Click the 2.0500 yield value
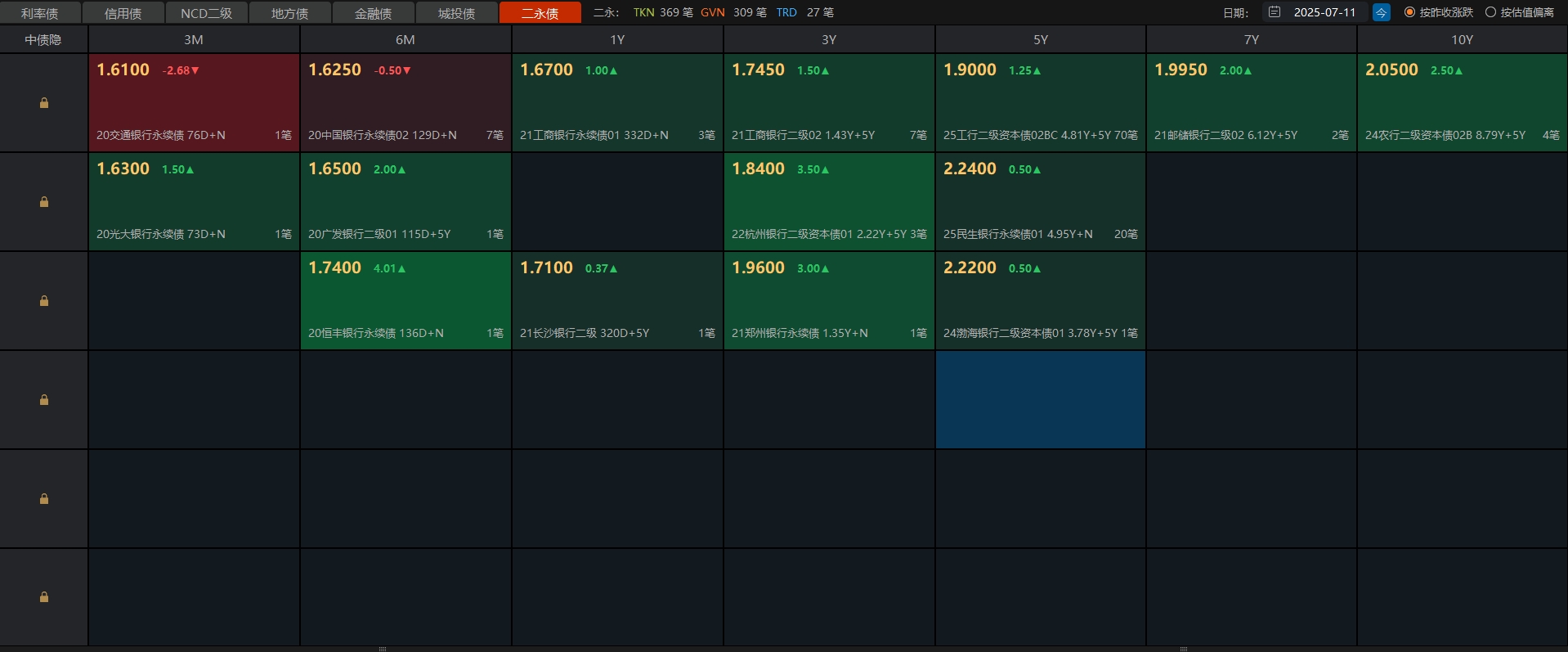 (1391, 70)
